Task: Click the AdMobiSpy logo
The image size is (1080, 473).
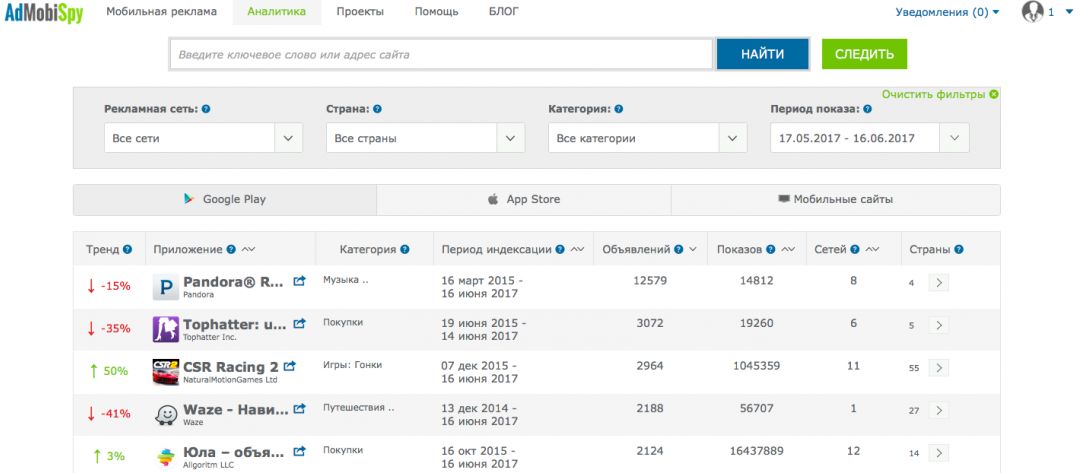Action: pyautogui.click(x=44, y=12)
